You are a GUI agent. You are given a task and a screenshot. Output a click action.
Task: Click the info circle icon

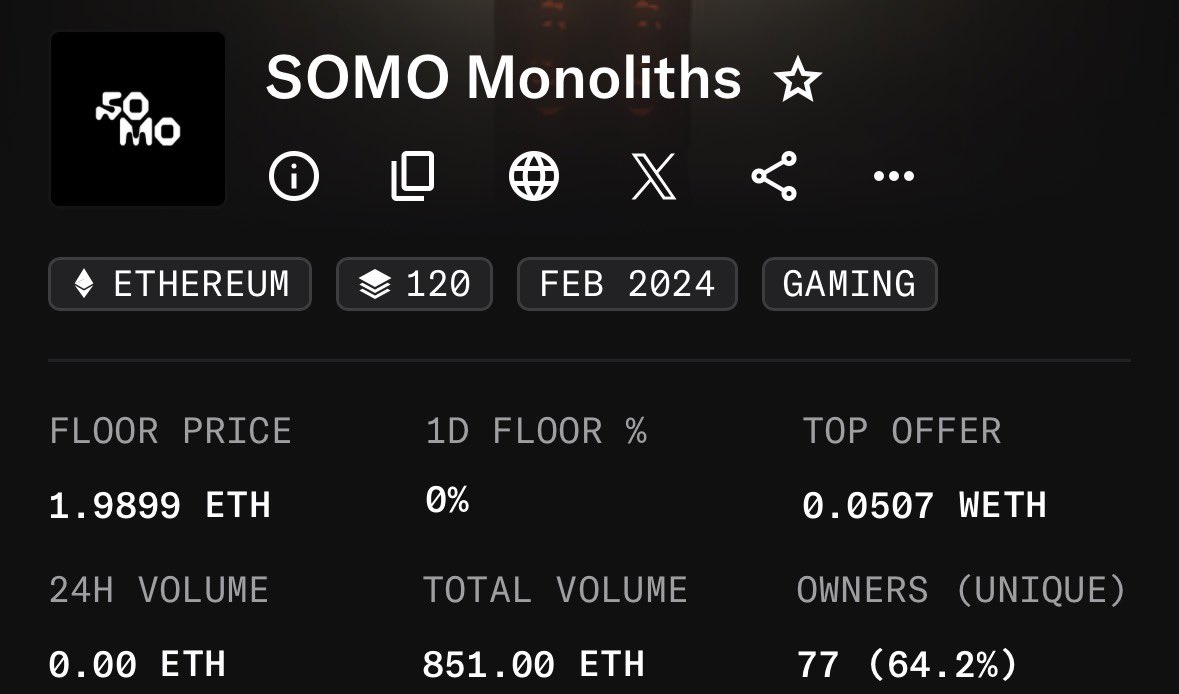click(294, 177)
